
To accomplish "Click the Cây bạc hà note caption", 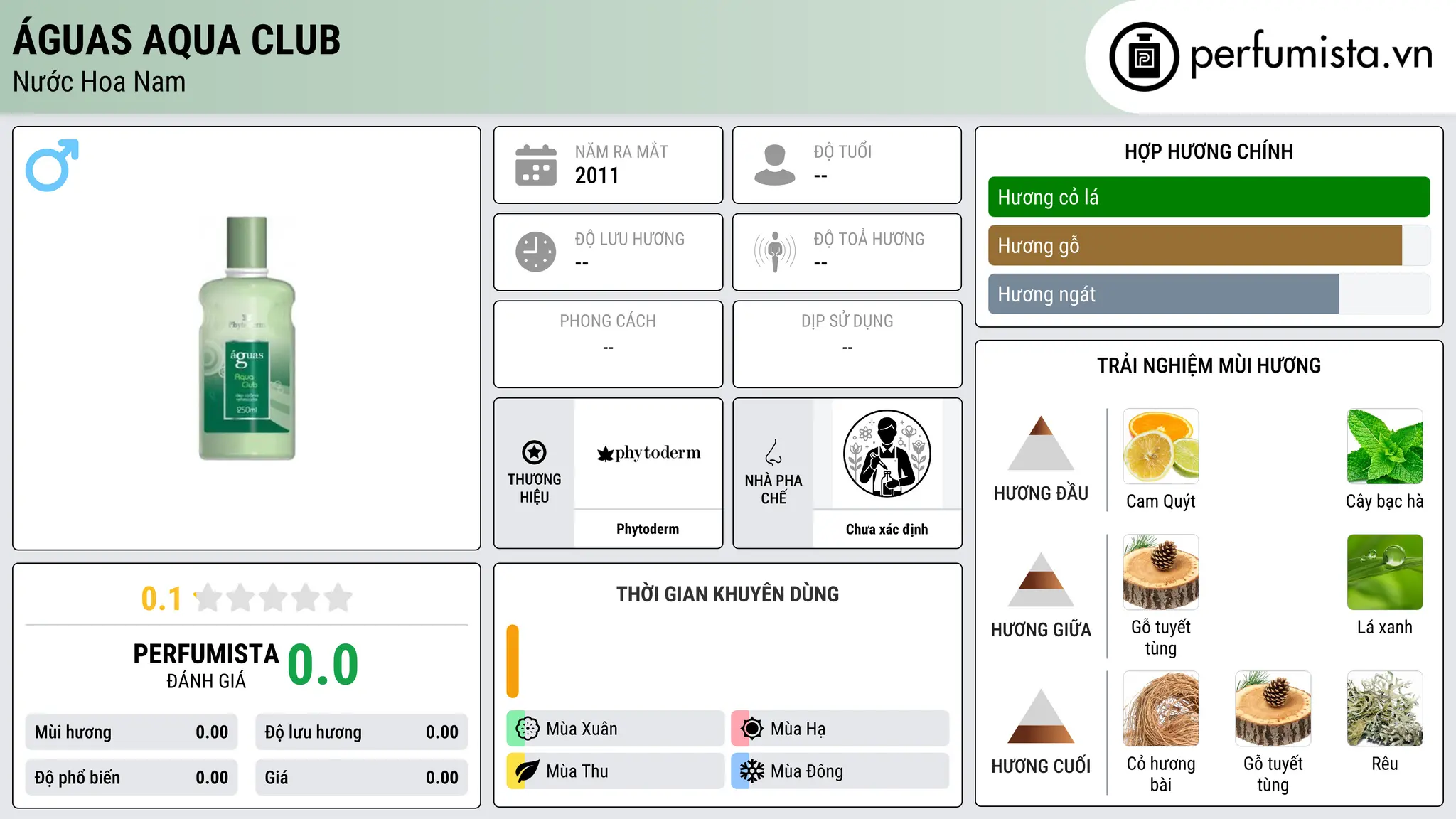I will [1385, 501].
